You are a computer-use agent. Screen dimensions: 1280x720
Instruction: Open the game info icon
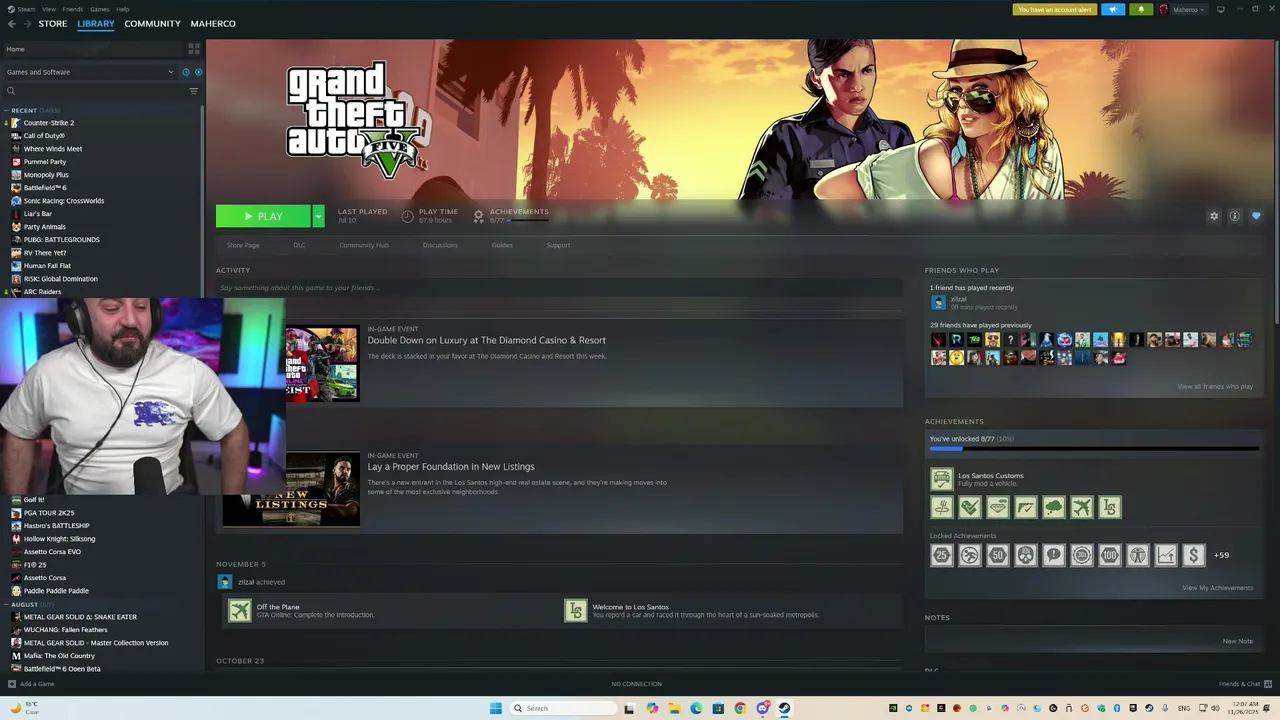pos(1235,216)
